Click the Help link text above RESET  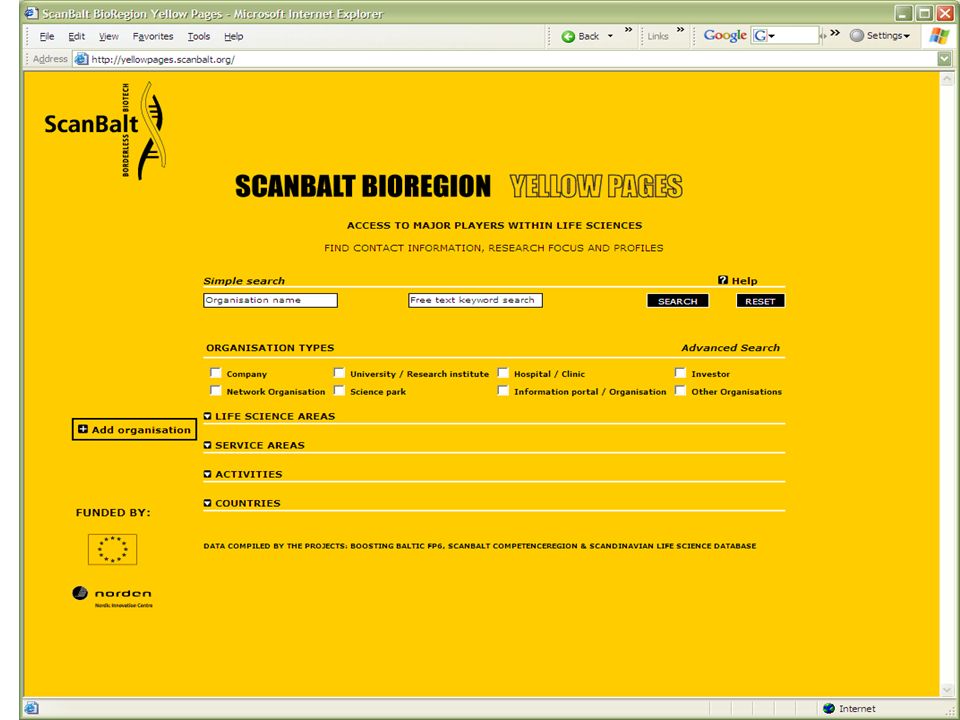(x=744, y=280)
